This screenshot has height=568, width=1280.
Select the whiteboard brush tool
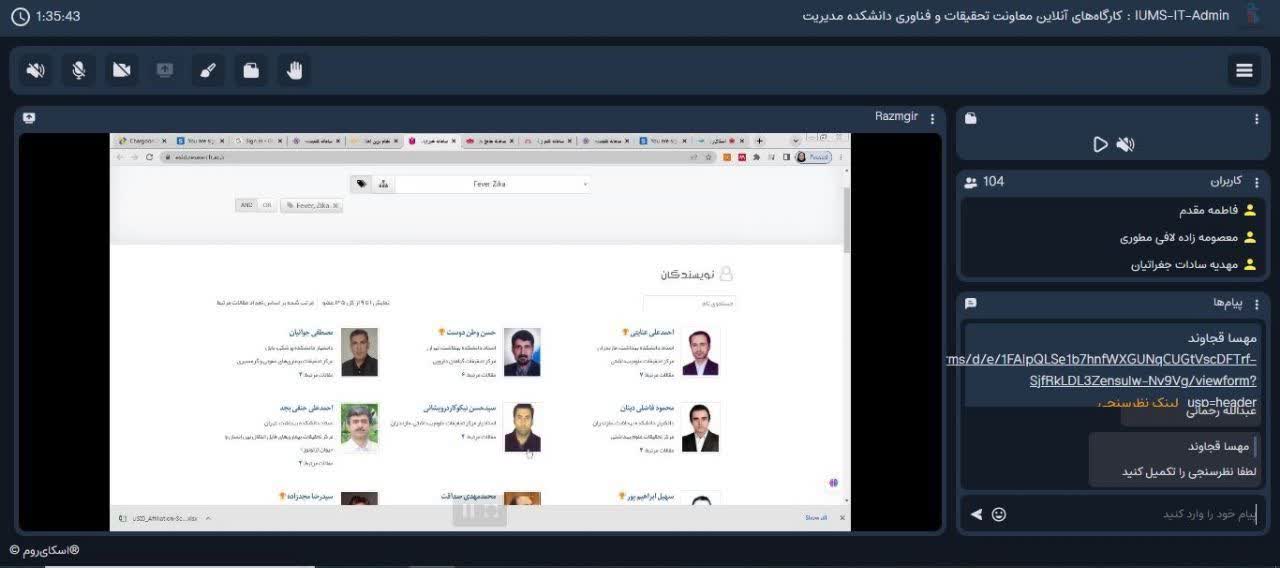(207, 70)
